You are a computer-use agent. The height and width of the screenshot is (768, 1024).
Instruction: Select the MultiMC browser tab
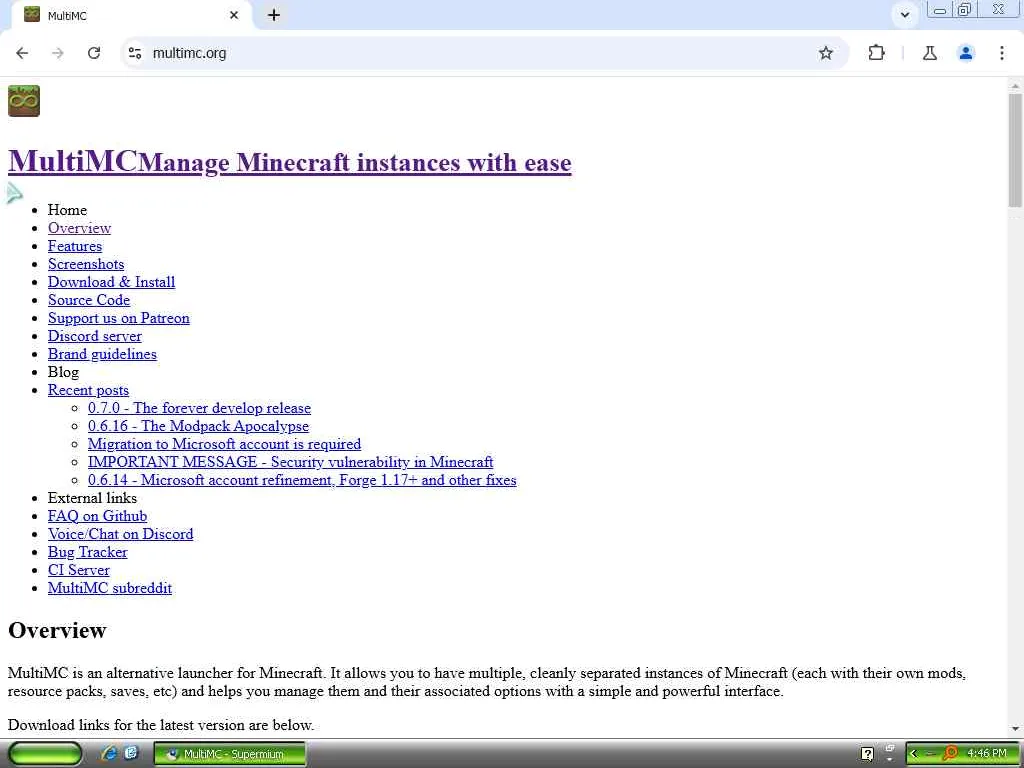(x=131, y=15)
